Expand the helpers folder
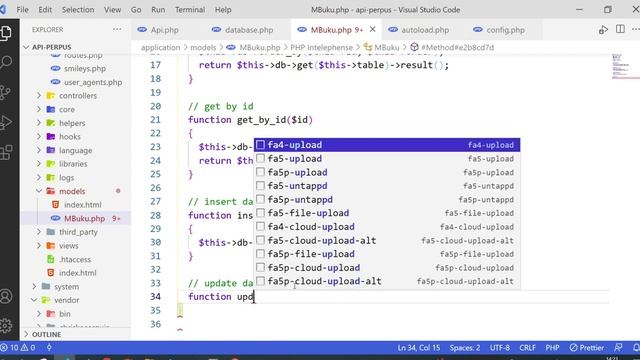640x360 pixels. (x=39, y=123)
